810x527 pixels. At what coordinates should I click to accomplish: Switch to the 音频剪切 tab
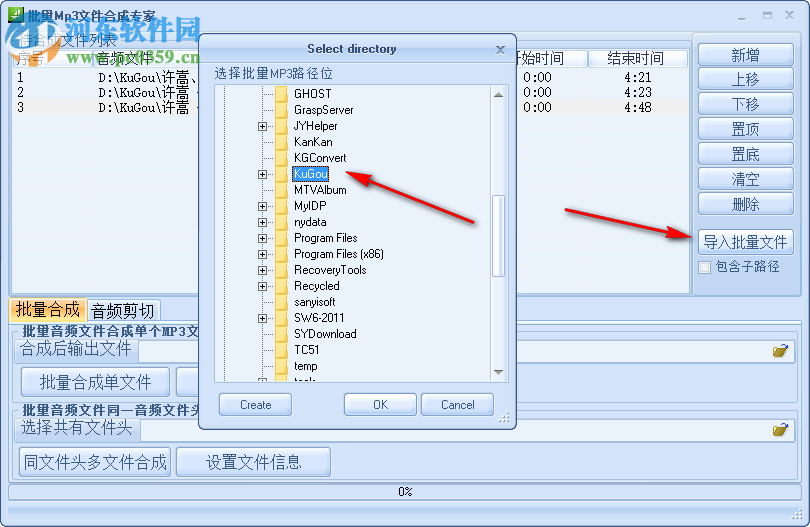tap(123, 311)
